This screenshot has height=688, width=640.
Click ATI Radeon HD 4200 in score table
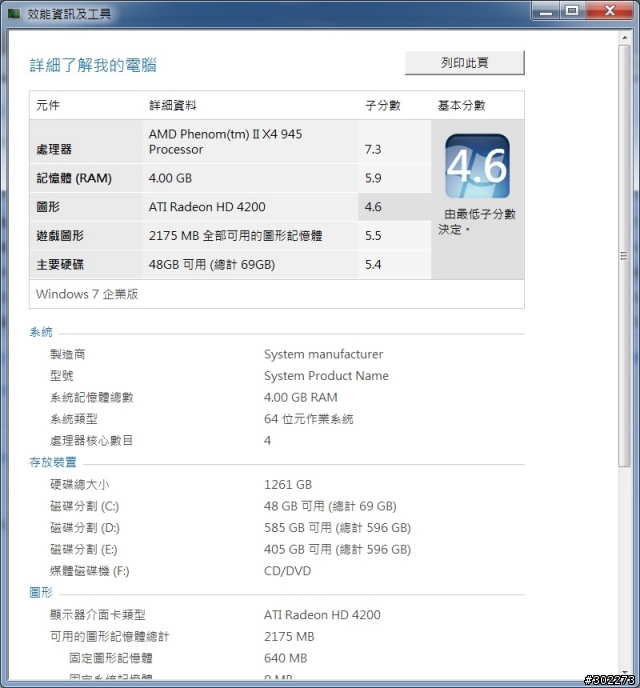point(207,207)
